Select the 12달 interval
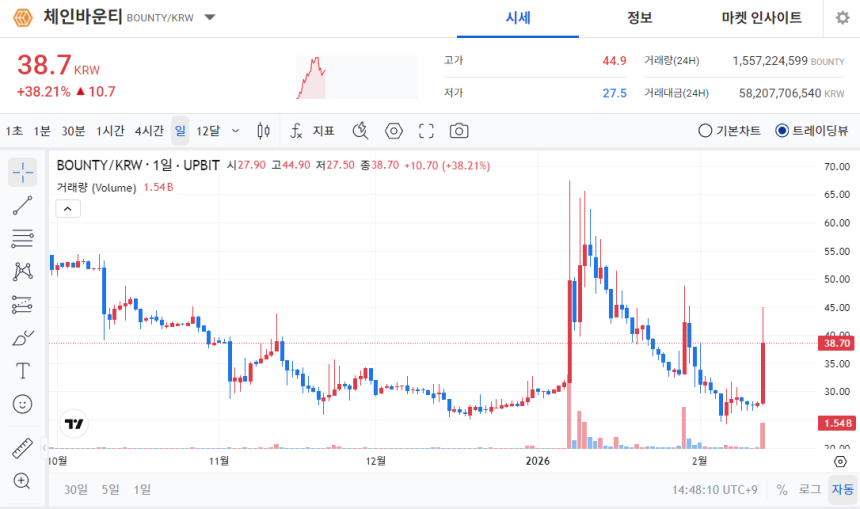Image resolution: width=860 pixels, height=509 pixels. pos(208,131)
